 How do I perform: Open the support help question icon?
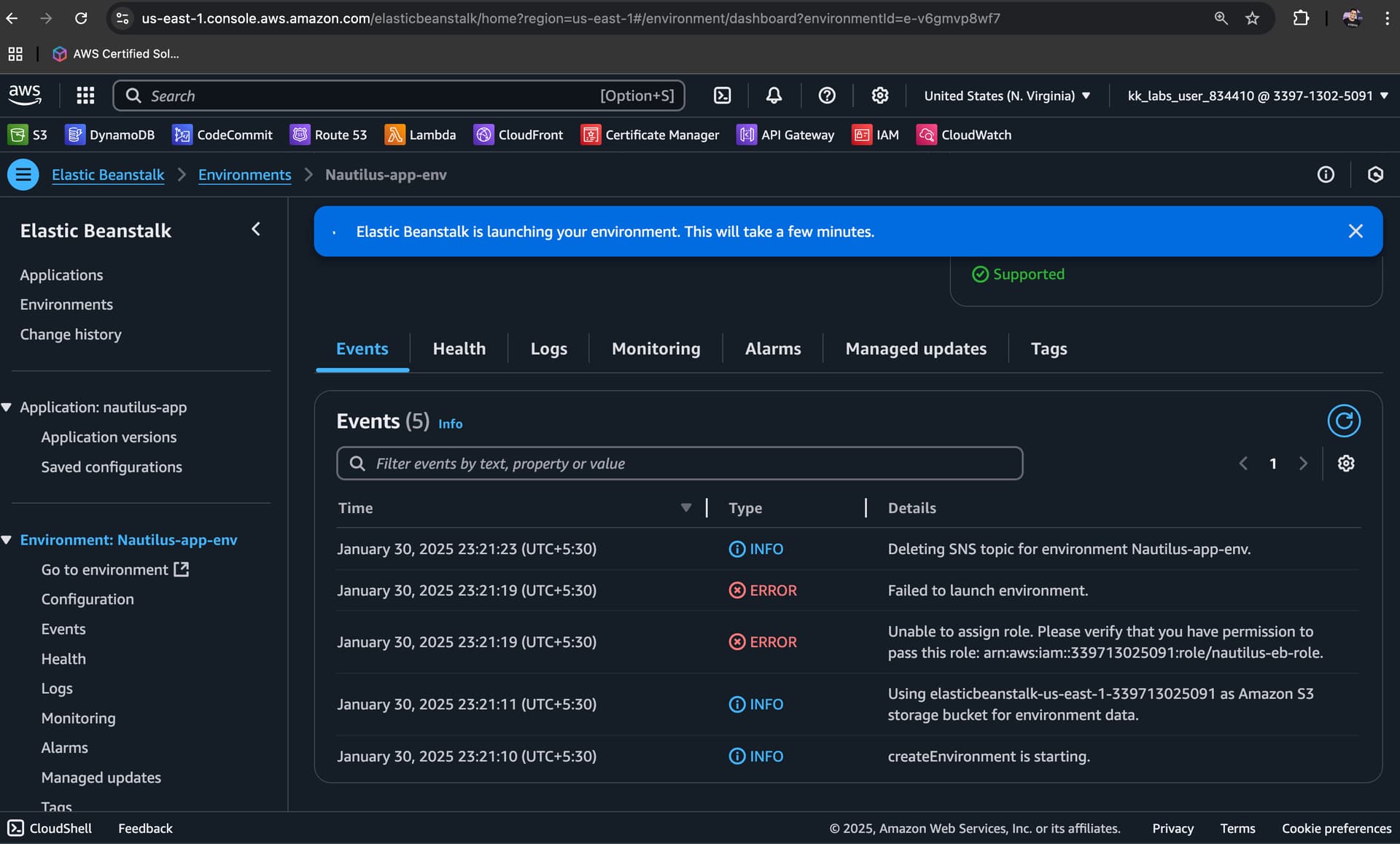tap(826, 95)
